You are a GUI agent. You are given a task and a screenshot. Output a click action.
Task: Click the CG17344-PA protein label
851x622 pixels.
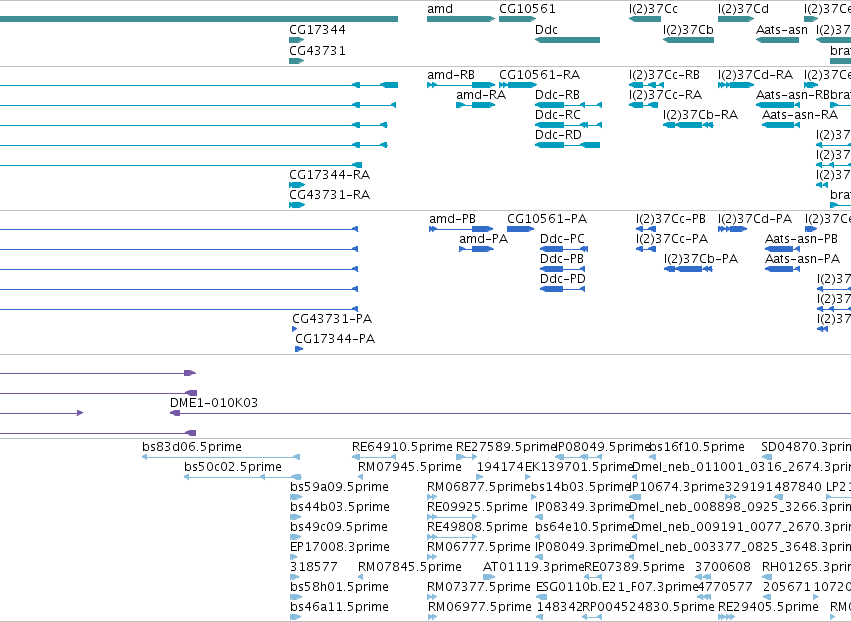click(335, 339)
